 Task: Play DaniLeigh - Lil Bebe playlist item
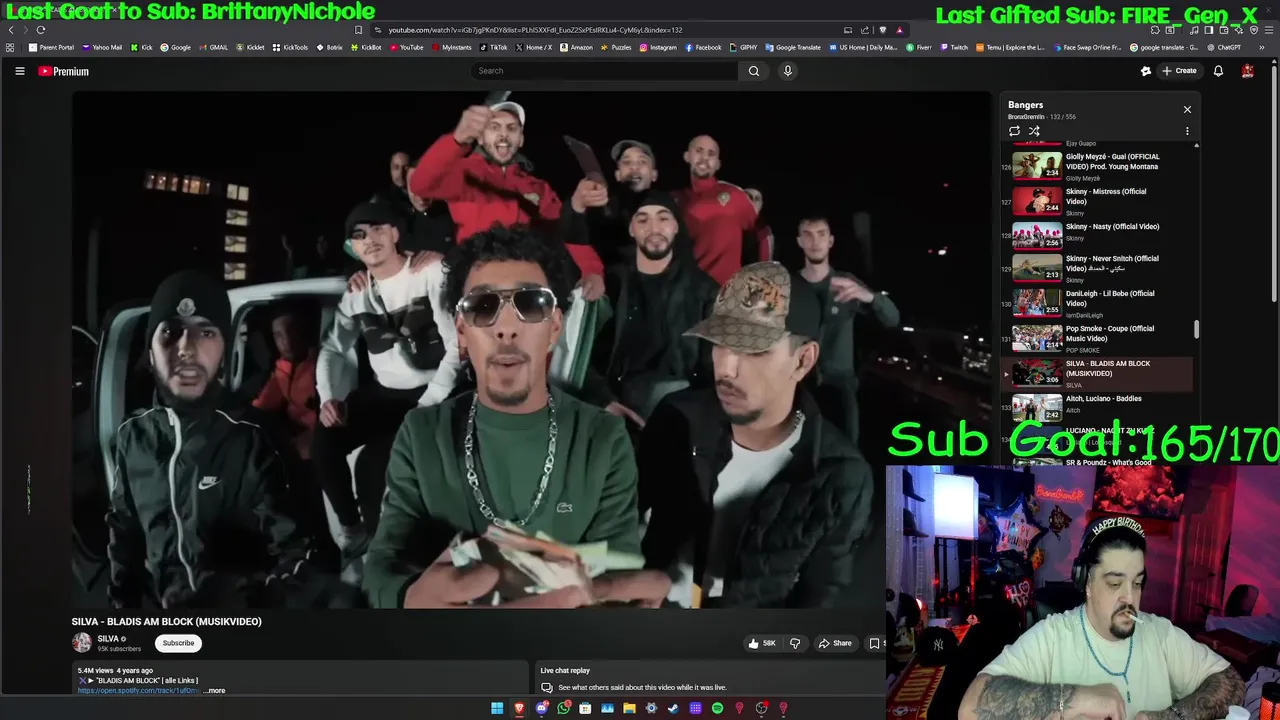(x=1097, y=305)
